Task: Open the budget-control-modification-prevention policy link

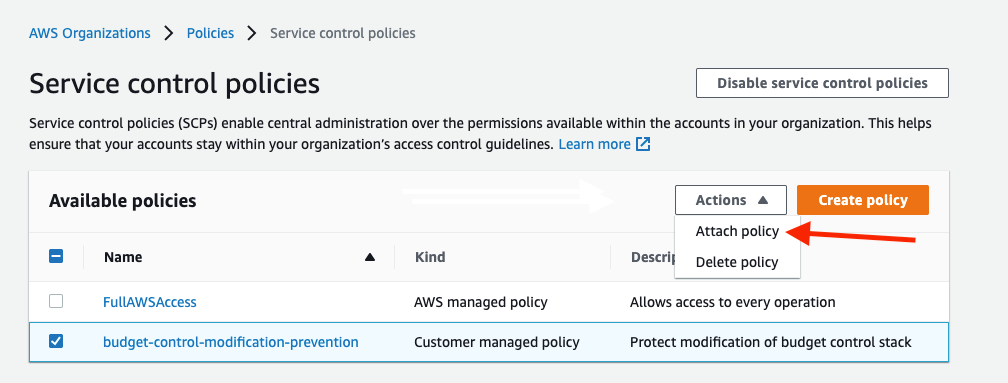Action: tap(231, 342)
